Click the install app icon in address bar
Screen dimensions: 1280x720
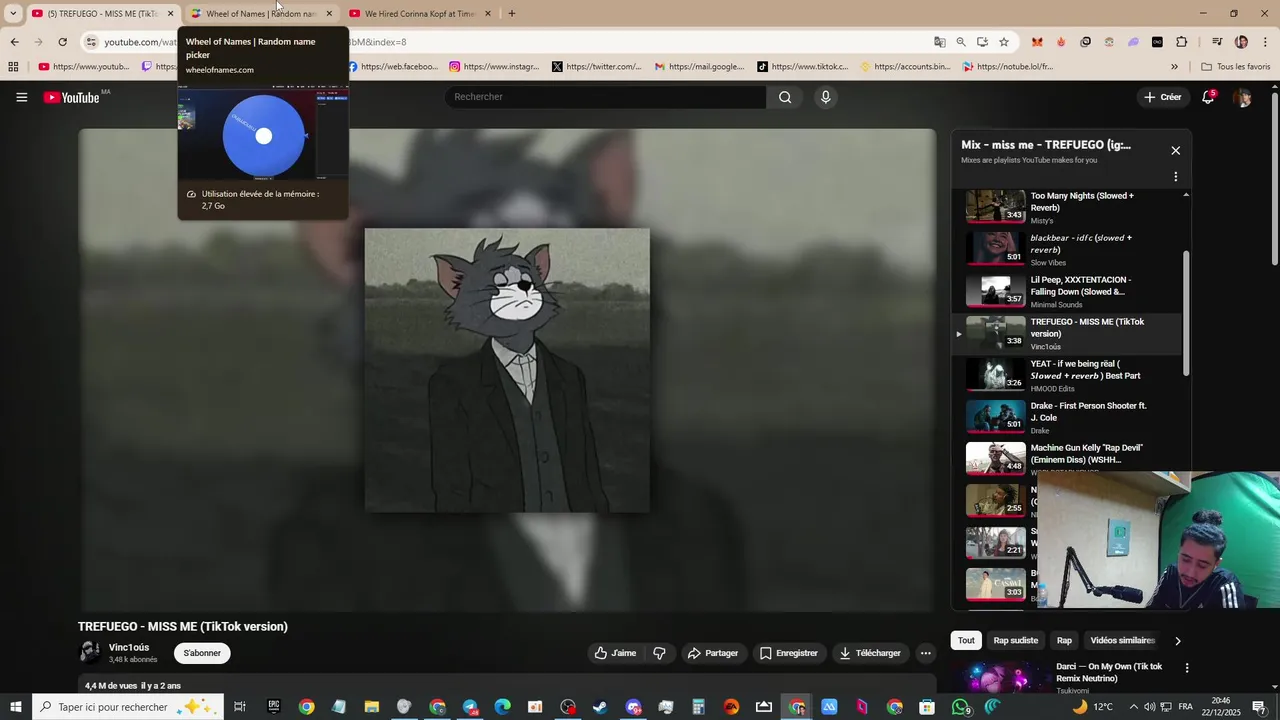pos(982,42)
